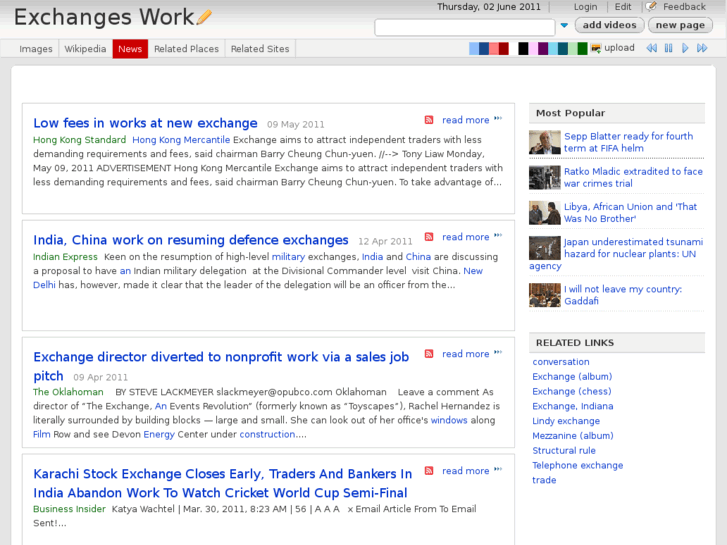The height and width of the screenshot is (545, 727).
Task: Click the play arrow control
Action: click(x=685, y=48)
